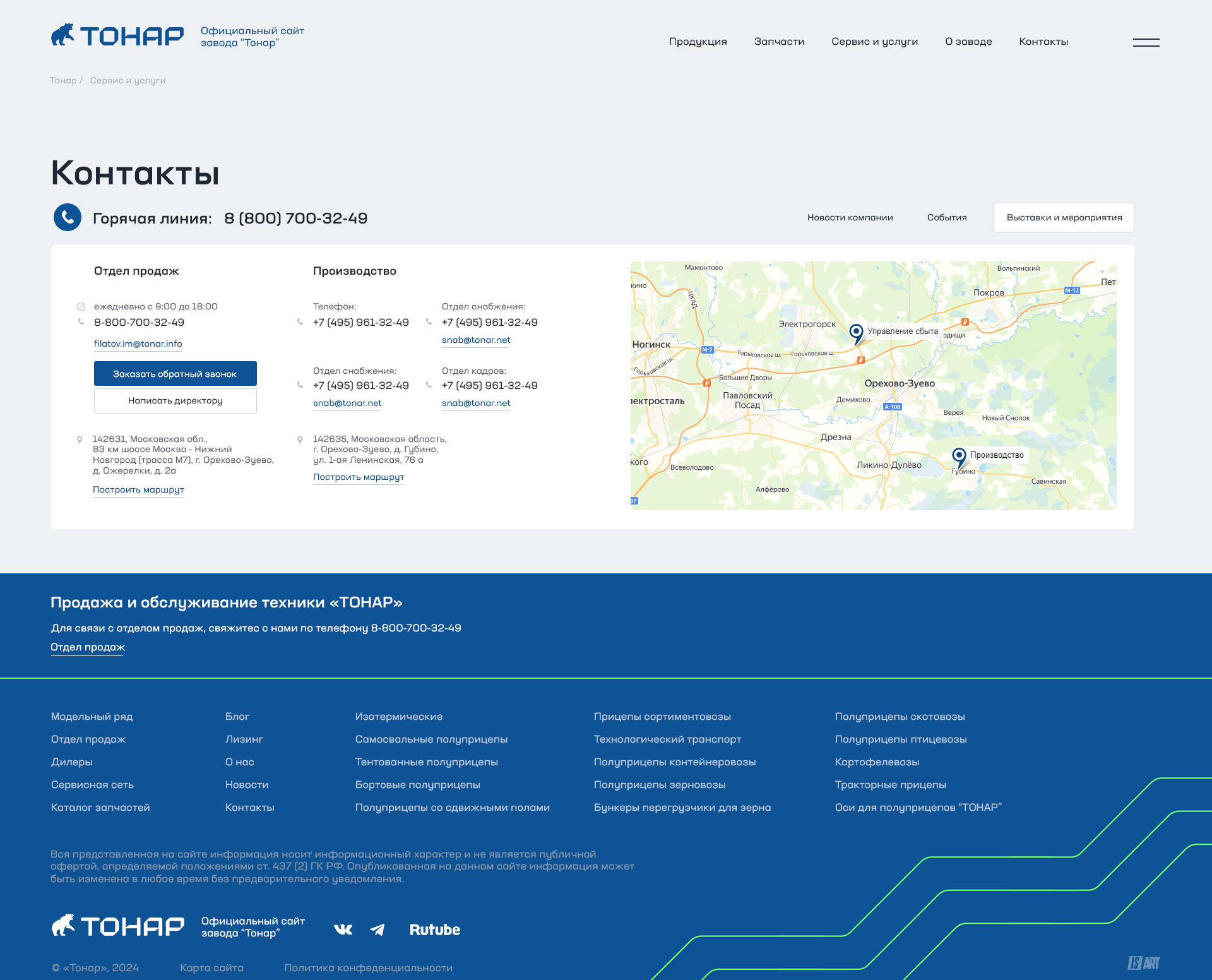Viewport: 1212px width, 980px height.
Task: Open the Запчасти menu item
Action: click(780, 42)
